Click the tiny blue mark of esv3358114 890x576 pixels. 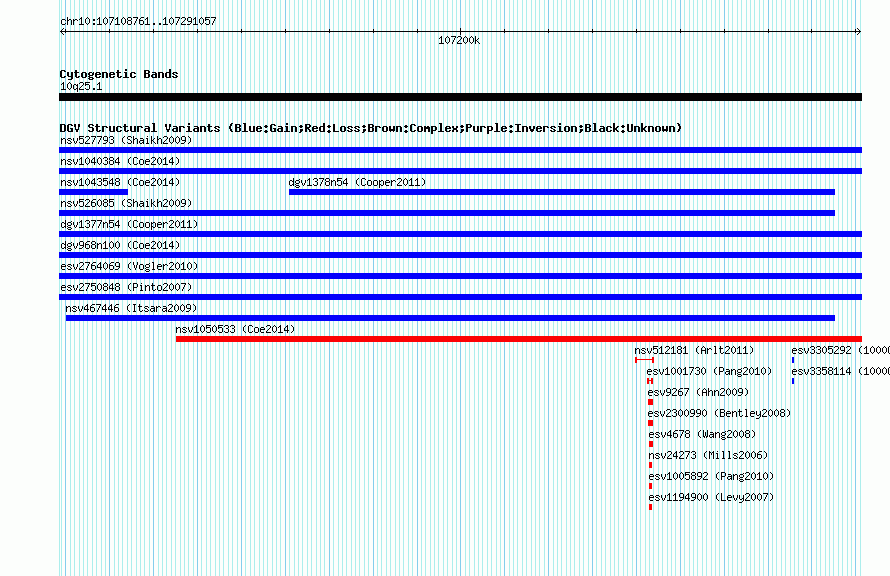[x=793, y=381]
